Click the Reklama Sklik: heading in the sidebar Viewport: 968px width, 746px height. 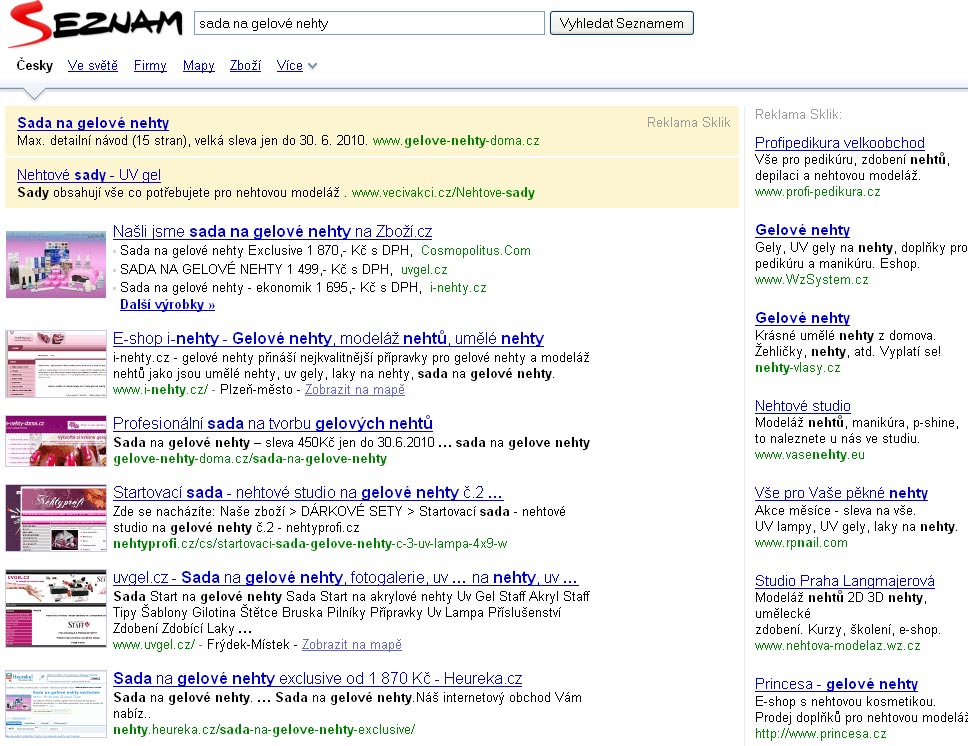click(x=798, y=114)
